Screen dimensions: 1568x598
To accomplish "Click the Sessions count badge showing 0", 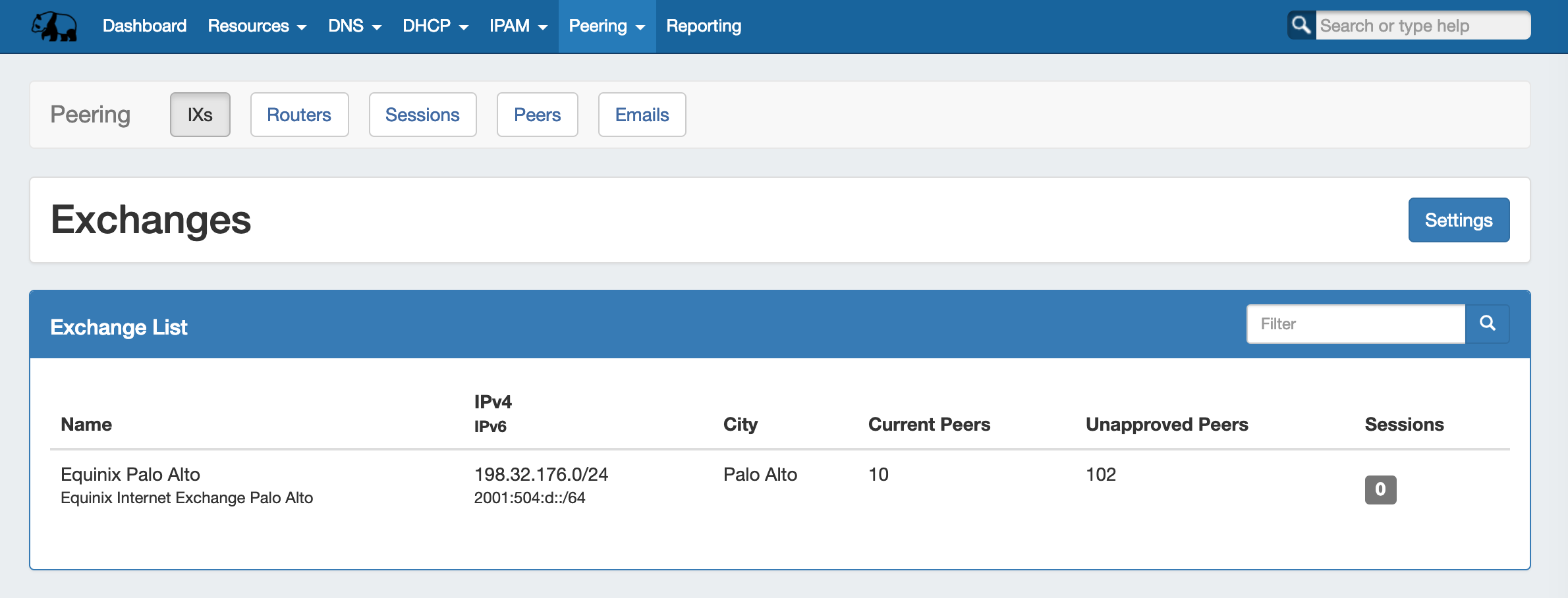I will pyautogui.click(x=1380, y=489).
